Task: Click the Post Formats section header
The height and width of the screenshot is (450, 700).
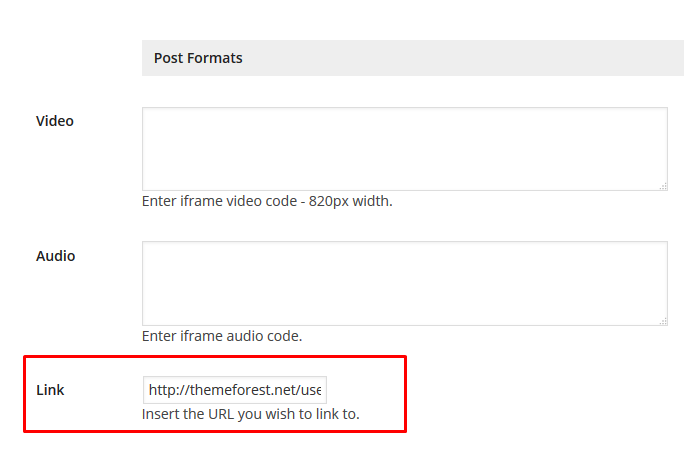Action: coord(198,58)
